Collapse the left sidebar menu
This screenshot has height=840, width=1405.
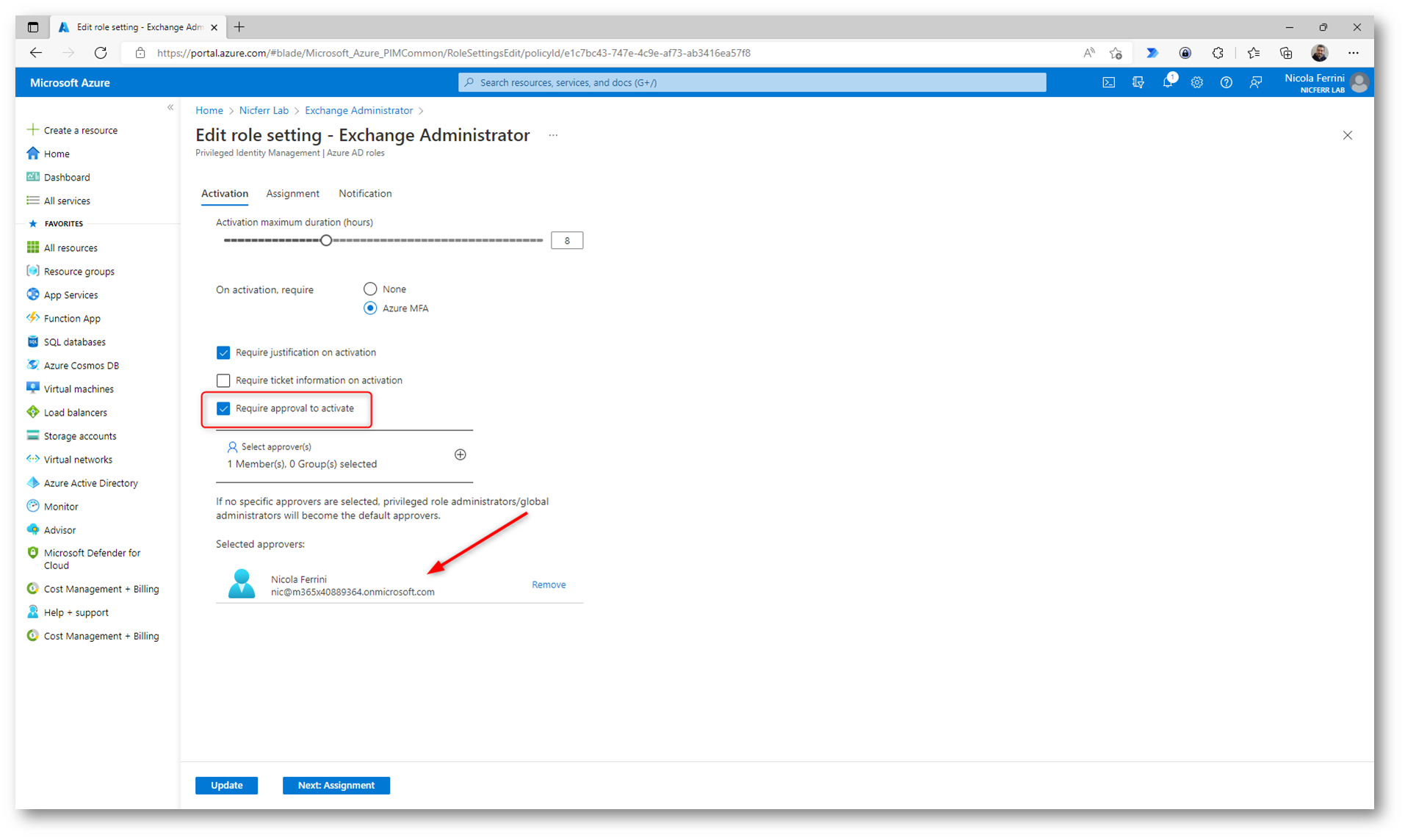click(x=170, y=107)
